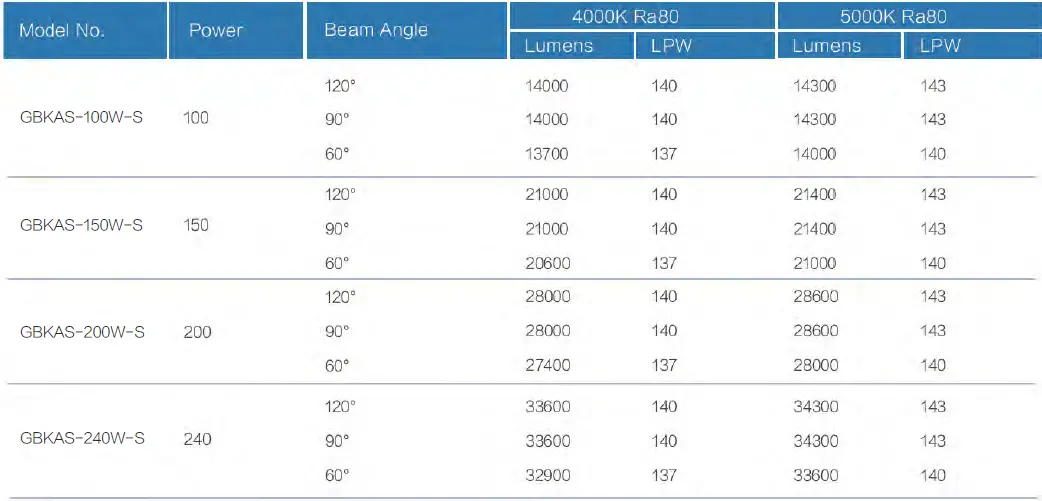This screenshot has height=501, width=1042.
Task: Select the 20600 lumens value
Action: [x=547, y=263]
